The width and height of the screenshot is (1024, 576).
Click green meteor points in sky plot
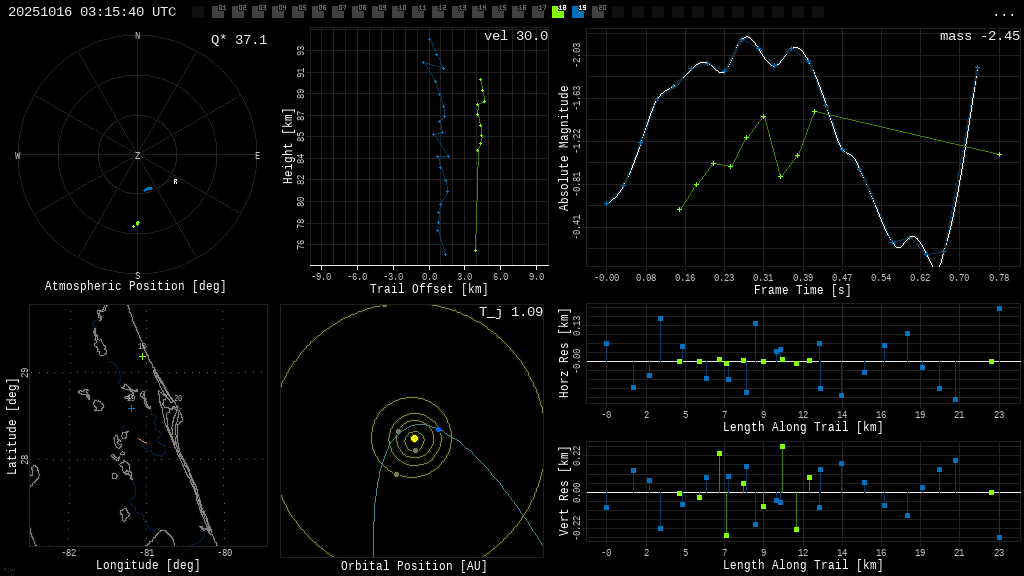pyautogui.click(x=136, y=224)
